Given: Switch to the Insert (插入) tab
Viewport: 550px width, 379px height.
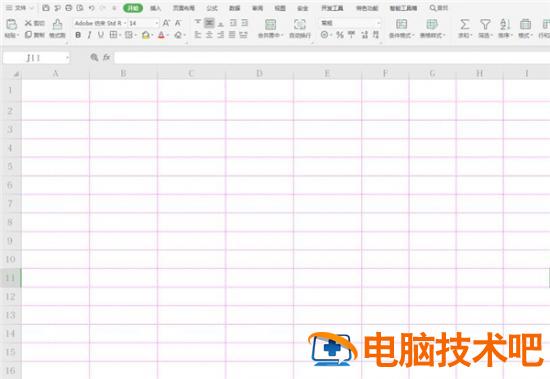Looking at the screenshot, I should pyautogui.click(x=155, y=8).
